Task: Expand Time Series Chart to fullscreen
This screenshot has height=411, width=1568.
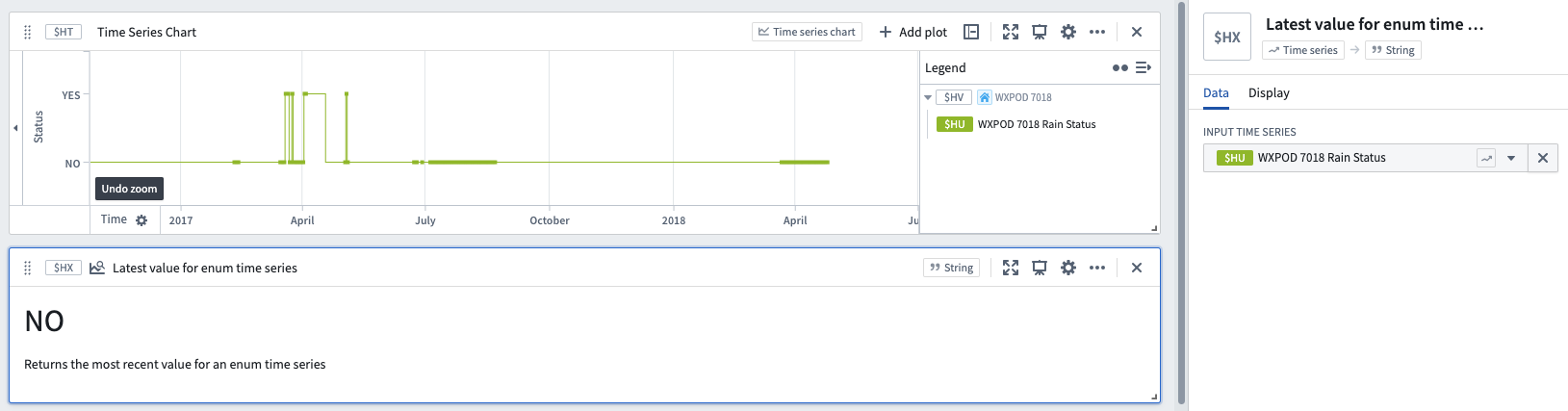Action: click(1010, 32)
